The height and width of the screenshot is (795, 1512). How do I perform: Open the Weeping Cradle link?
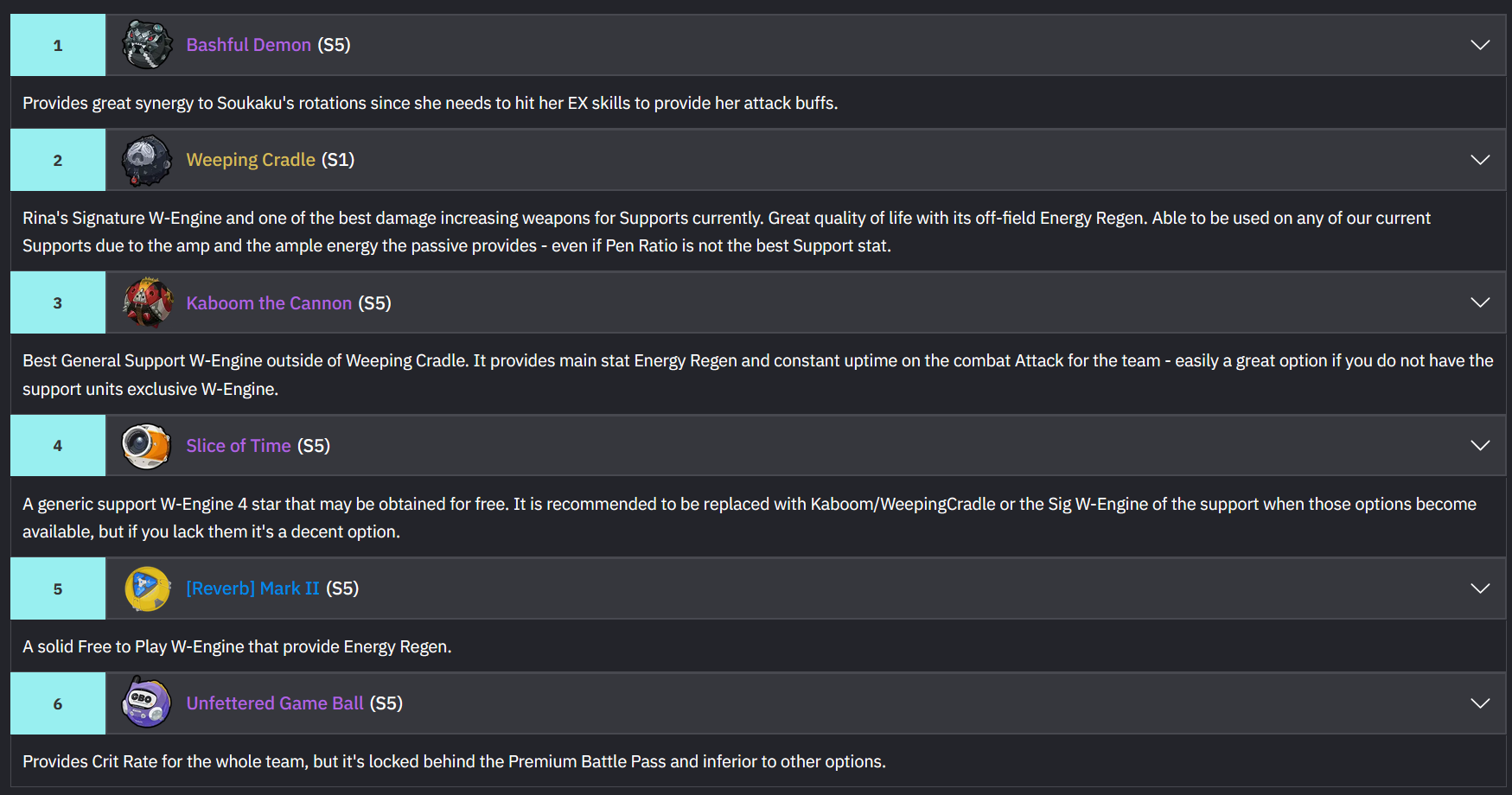251,160
